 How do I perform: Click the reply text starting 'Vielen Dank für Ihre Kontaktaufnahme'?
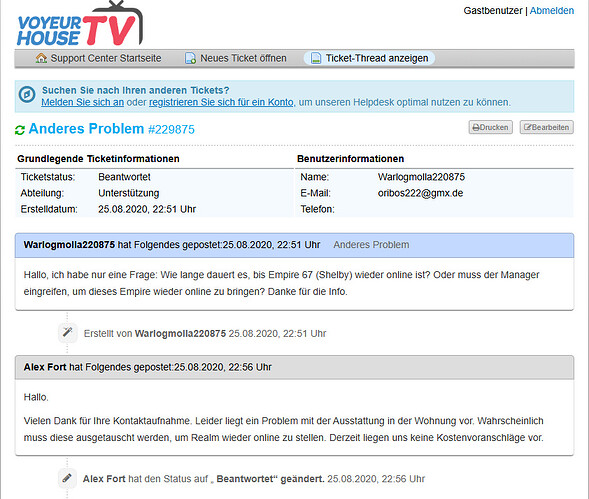coord(284,429)
